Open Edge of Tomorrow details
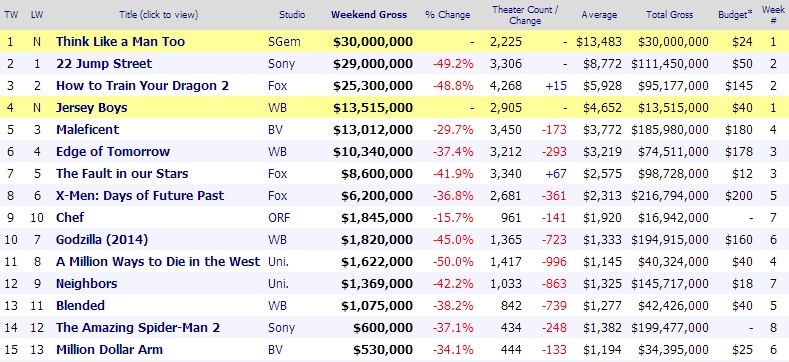789x362 pixels. tap(113, 152)
